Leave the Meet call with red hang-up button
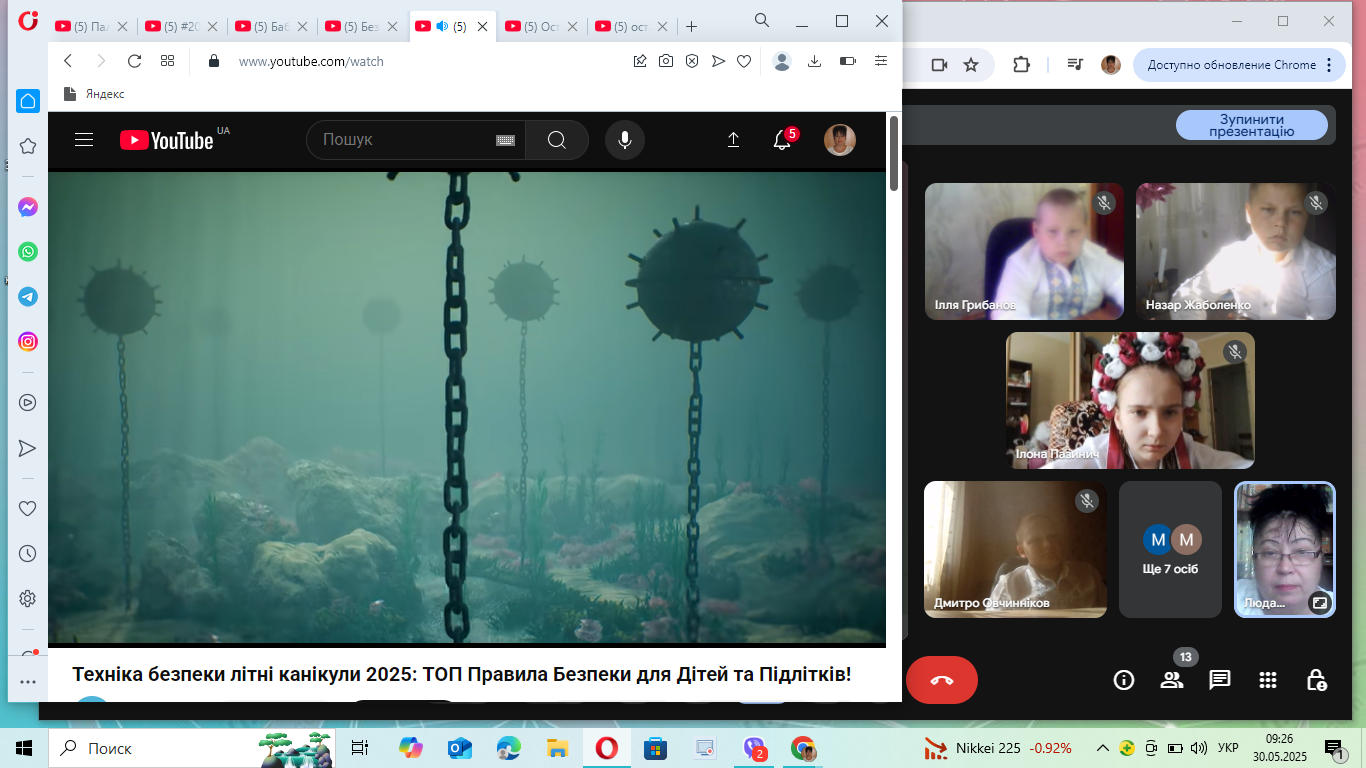Viewport: 1366px width, 768px height. click(x=942, y=680)
